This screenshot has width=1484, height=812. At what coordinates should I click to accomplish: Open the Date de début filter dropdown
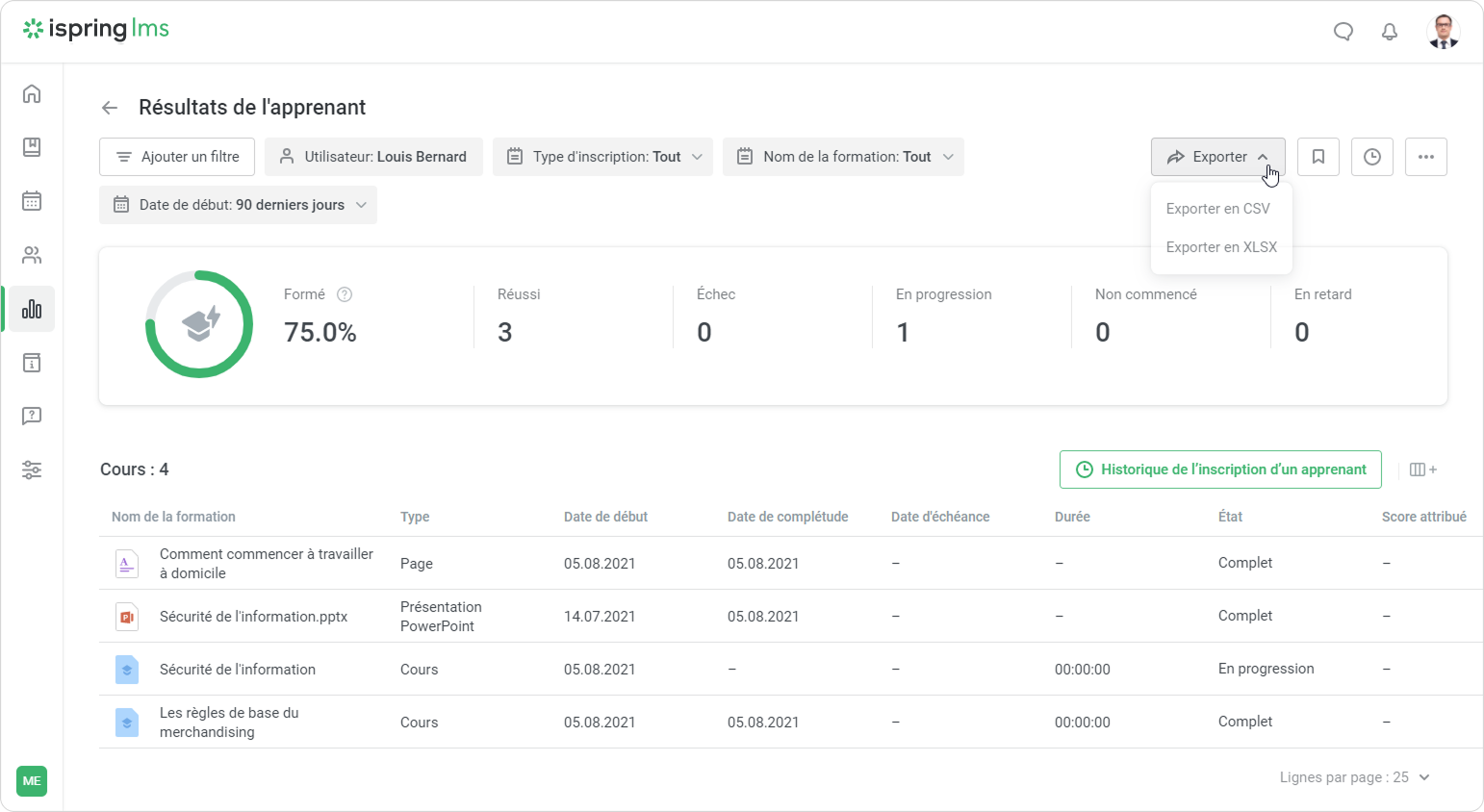(x=238, y=205)
